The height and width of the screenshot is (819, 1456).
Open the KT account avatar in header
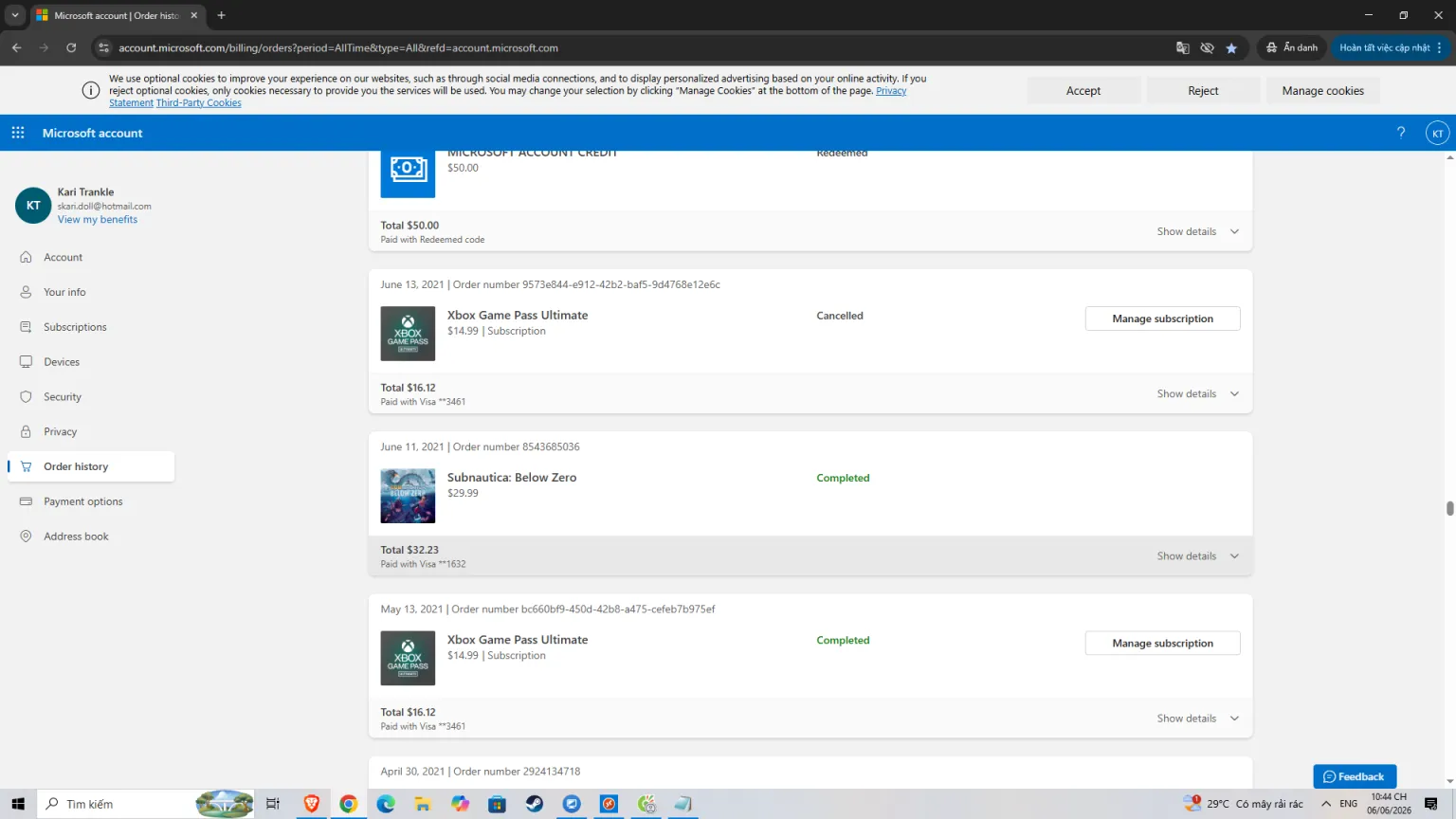[x=1438, y=134]
